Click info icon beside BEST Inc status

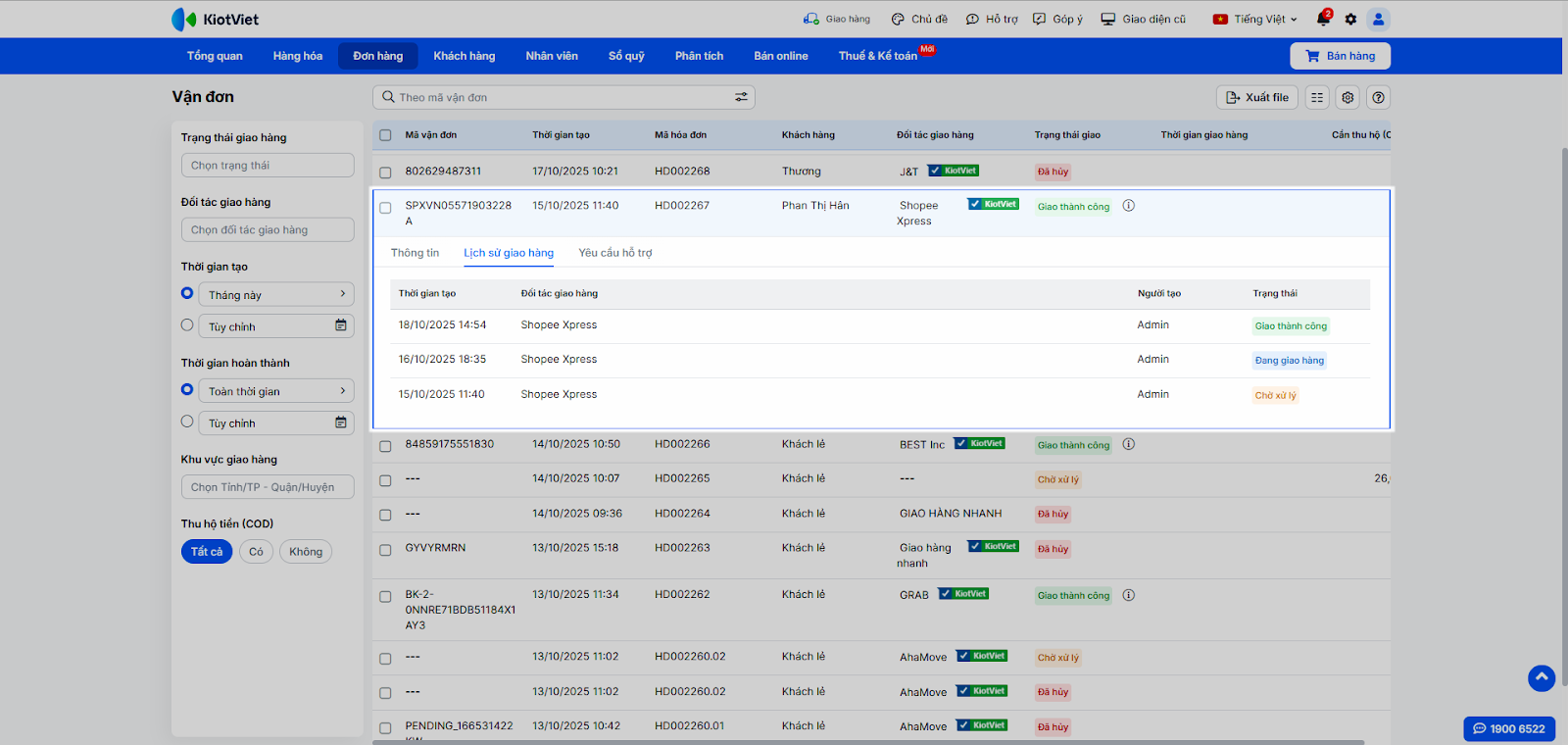[1128, 444]
